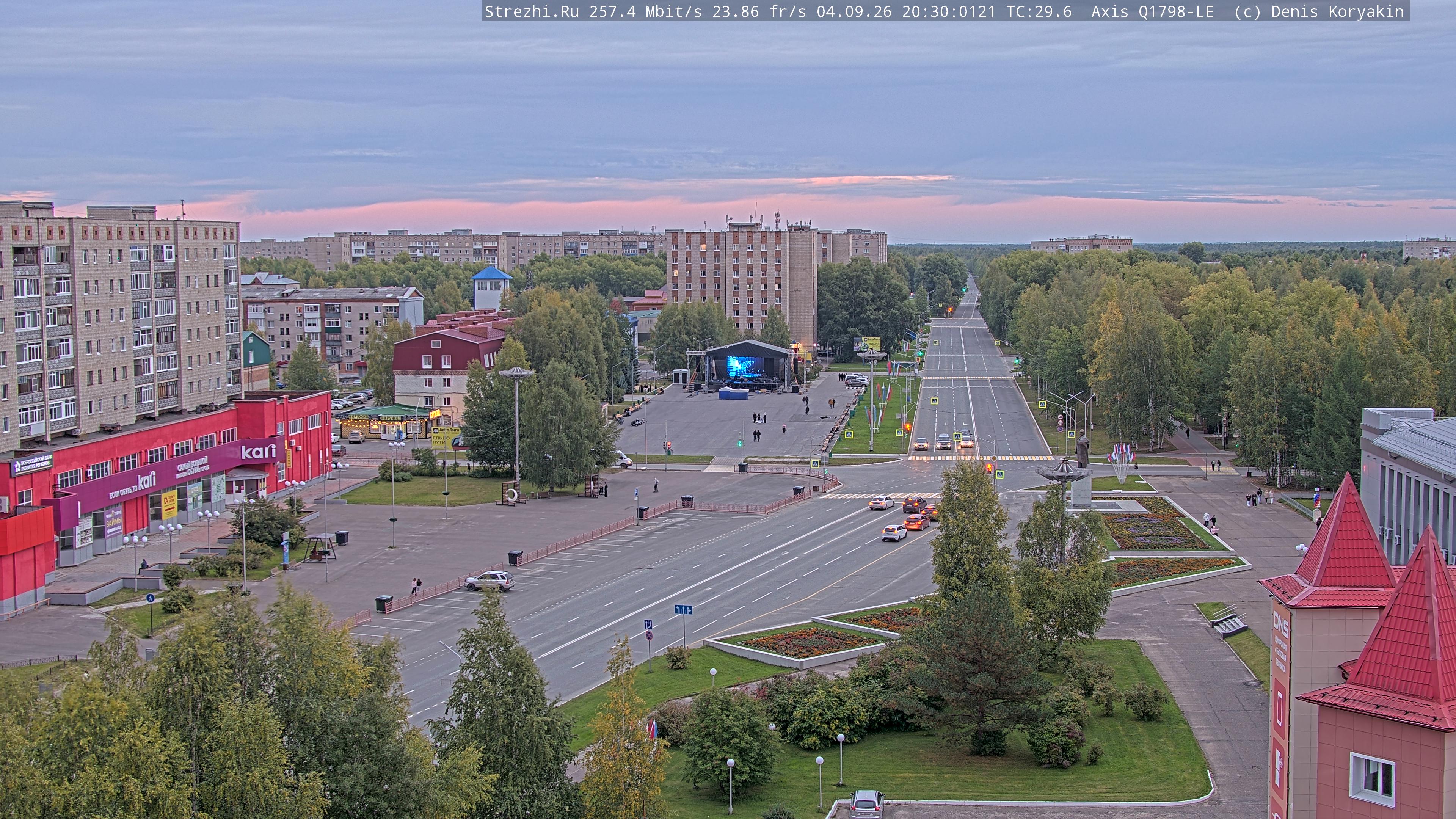This screenshot has height=819, width=1456.
Task: Click the silver car parked in lot
Action: pos(490,581)
